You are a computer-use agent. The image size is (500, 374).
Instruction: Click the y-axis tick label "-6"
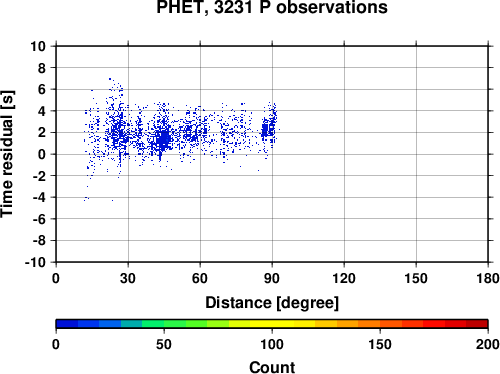click(x=40, y=219)
